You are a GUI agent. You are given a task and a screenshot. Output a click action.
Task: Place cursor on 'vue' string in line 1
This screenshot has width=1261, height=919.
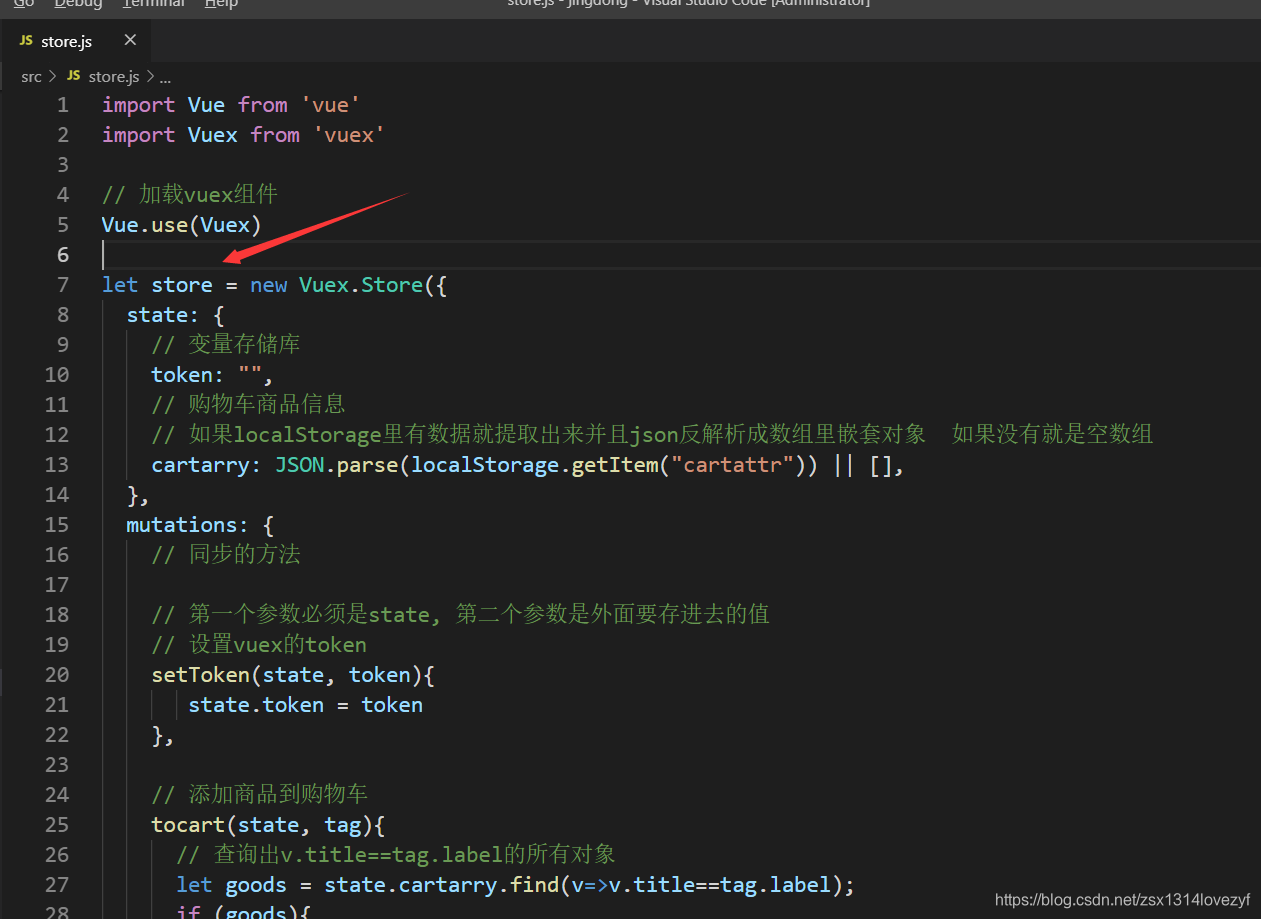click(331, 105)
